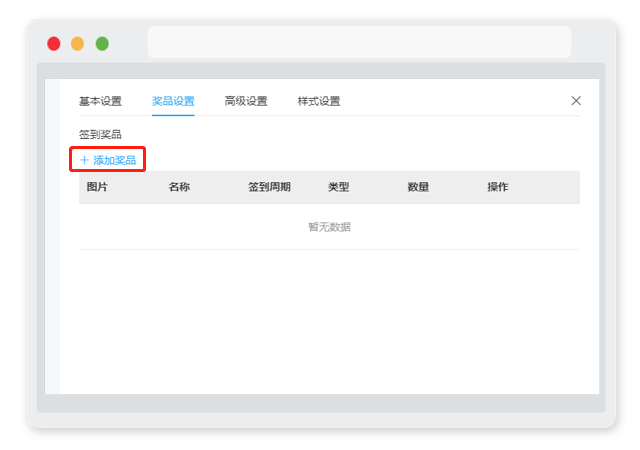Click the 数量 column header
This screenshot has width=640, height=450.
[x=418, y=187]
